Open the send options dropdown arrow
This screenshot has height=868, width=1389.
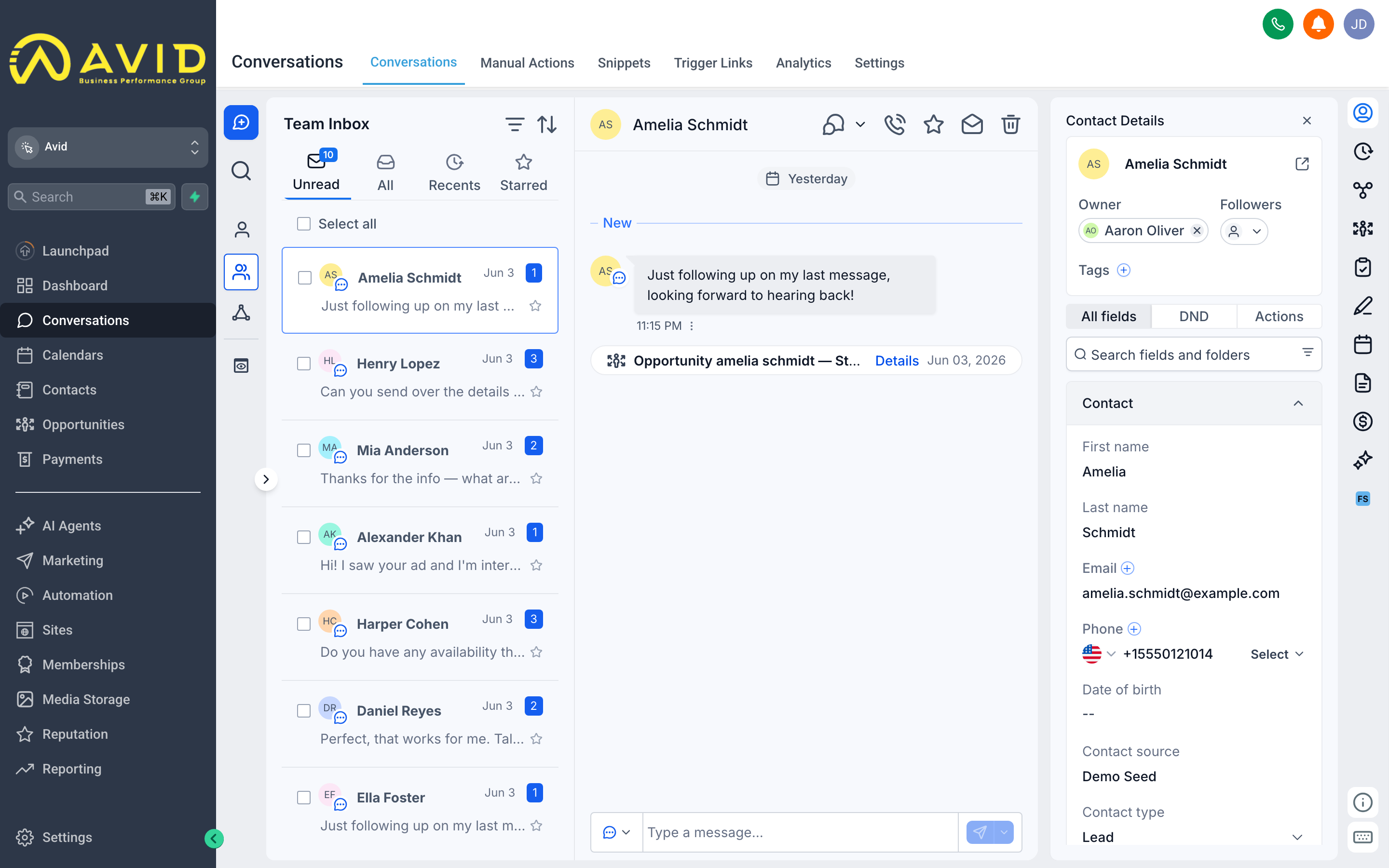coord(1004,832)
